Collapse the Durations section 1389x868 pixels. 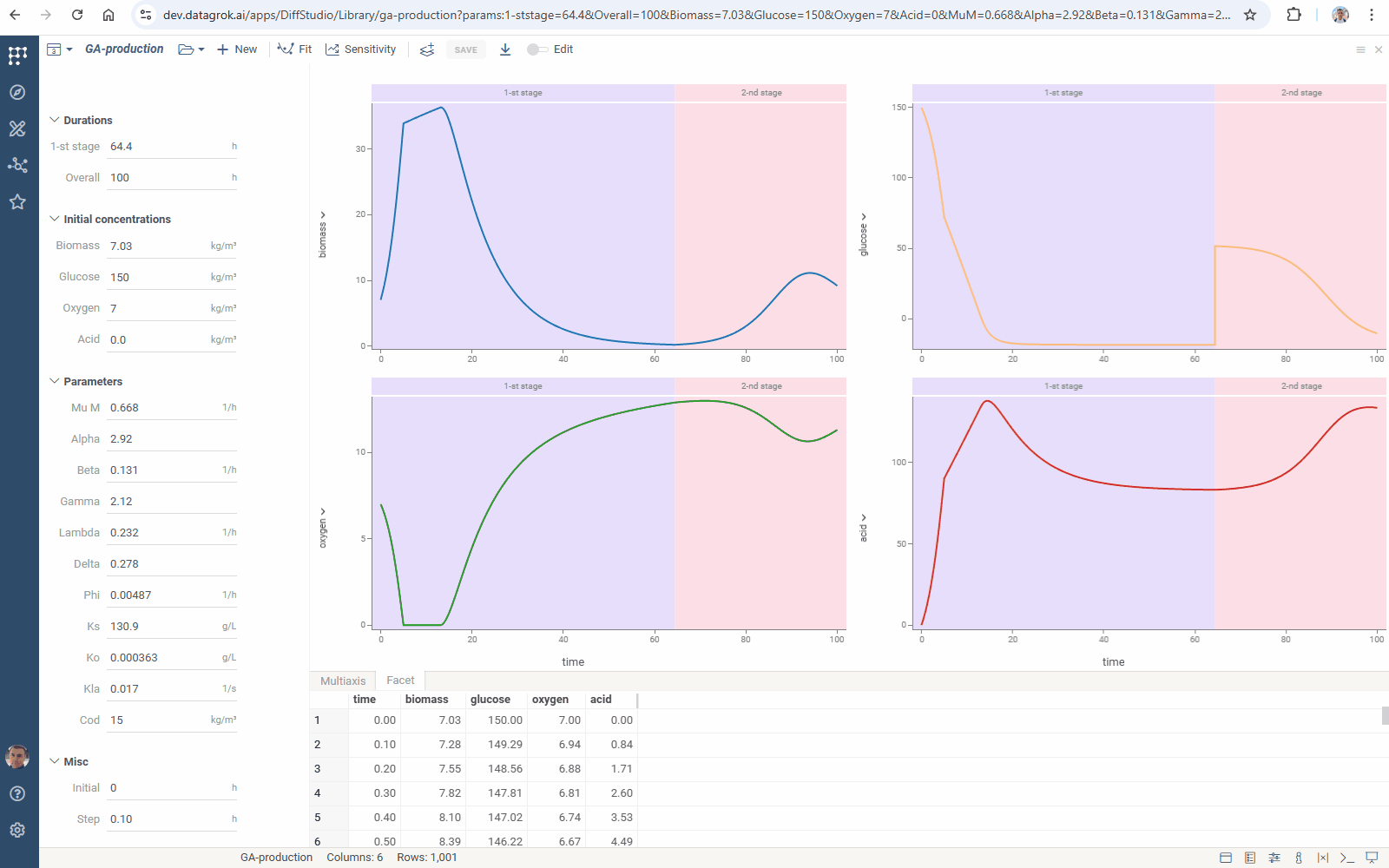coord(55,120)
